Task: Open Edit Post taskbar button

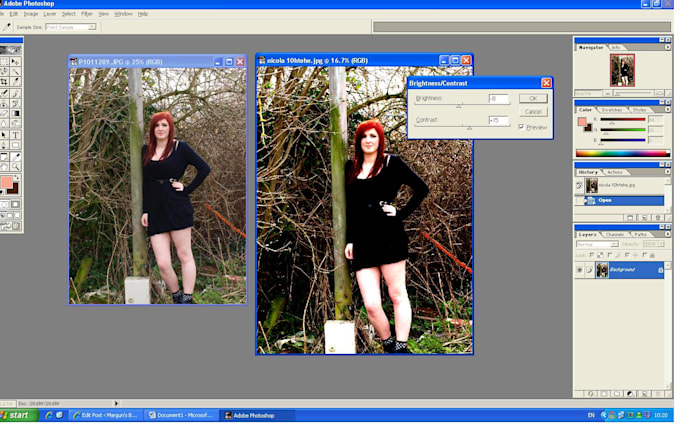Action: [106, 415]
